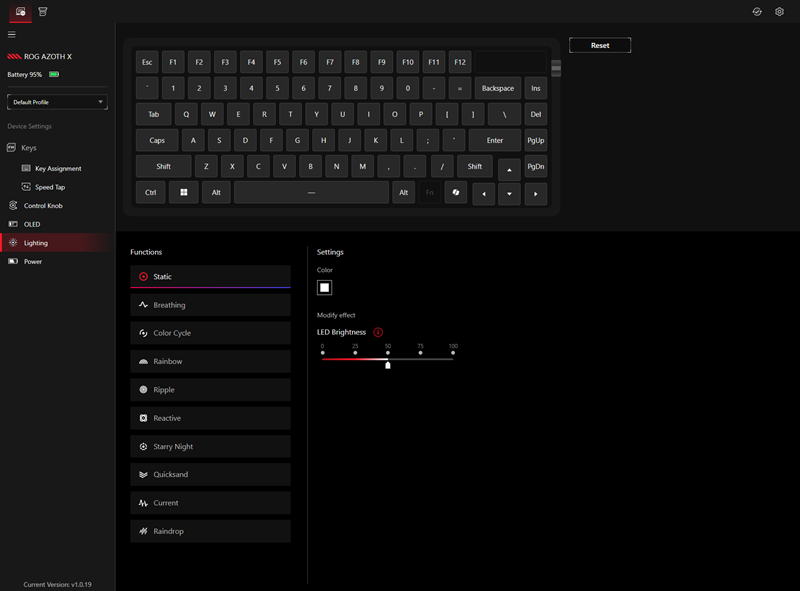Select the Breathing lighting effect
800x591 pixels.
tap(210, 305)
